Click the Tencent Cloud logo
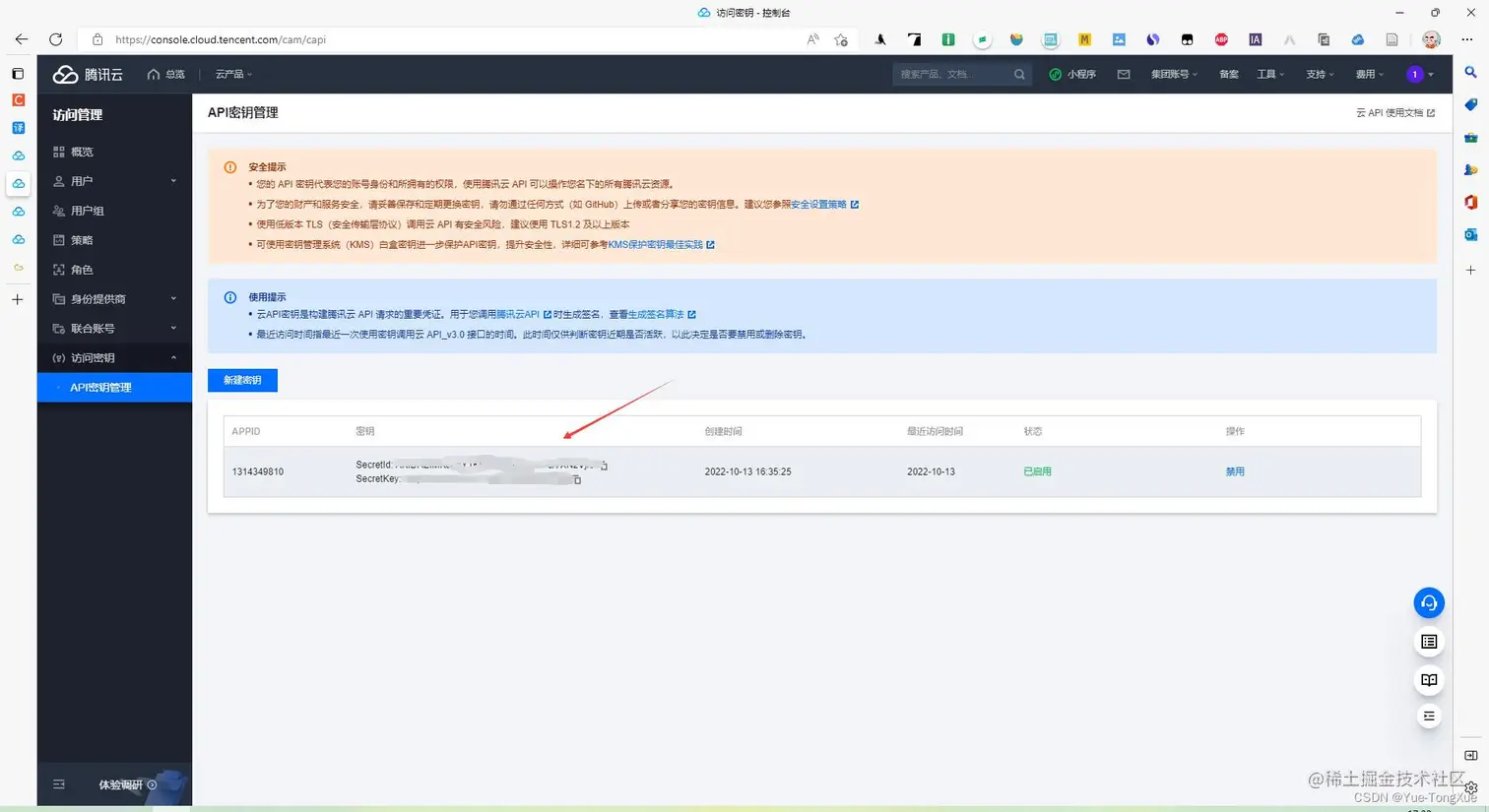 [88, 75]
